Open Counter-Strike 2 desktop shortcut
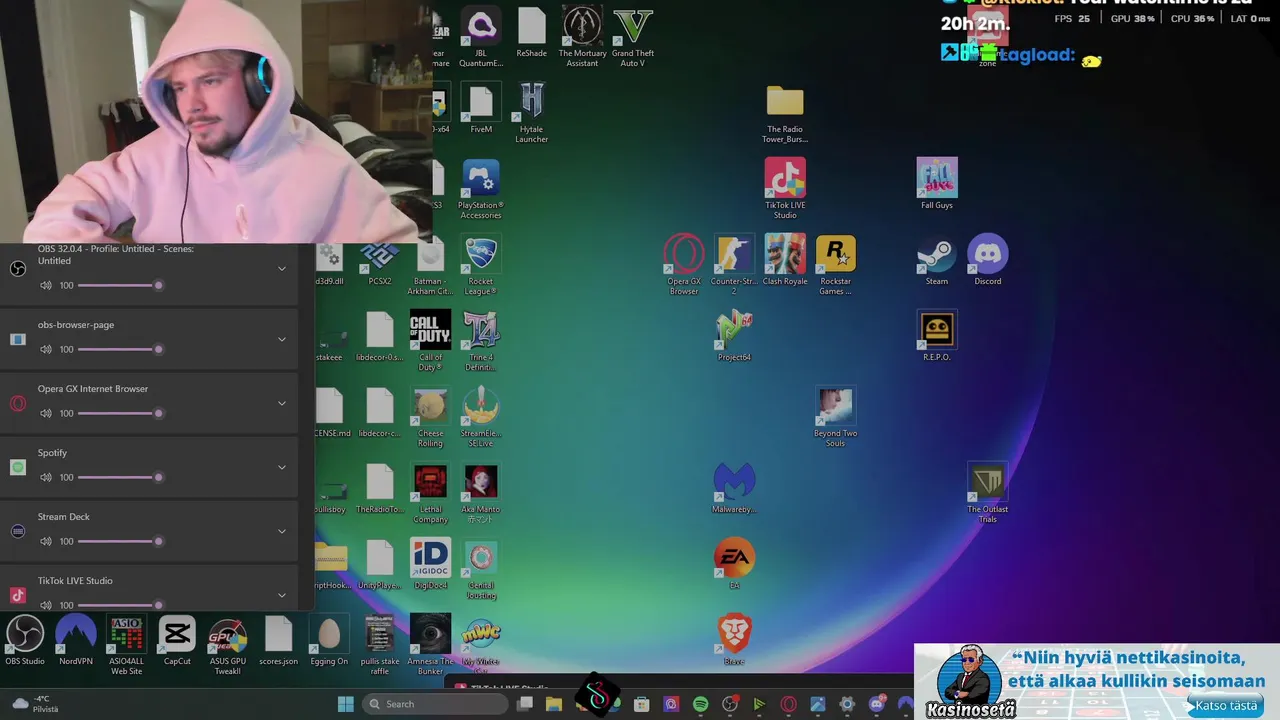Screen dimensions: 1280x720 click(734, 265)
